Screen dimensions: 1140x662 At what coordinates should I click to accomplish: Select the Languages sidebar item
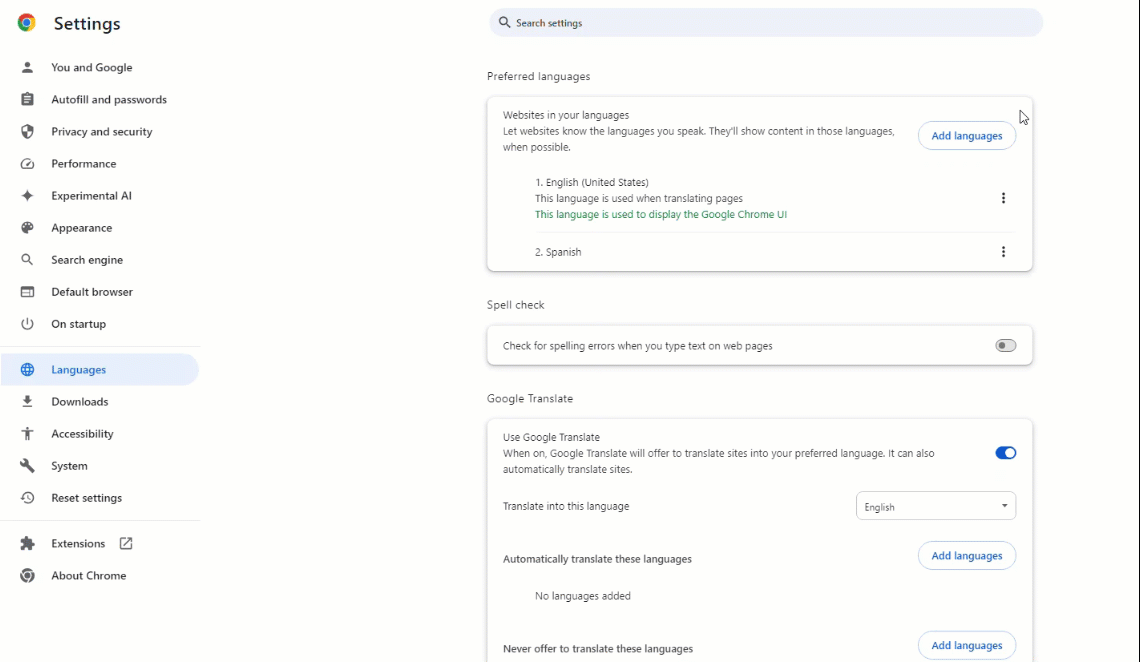click(x=100, y=369)
